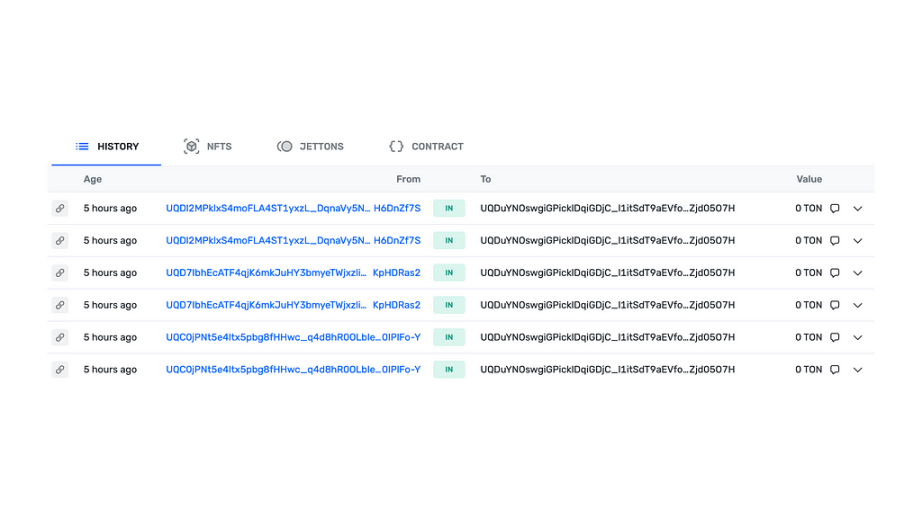Switch to the NFTS tab

tap(208, 146)
